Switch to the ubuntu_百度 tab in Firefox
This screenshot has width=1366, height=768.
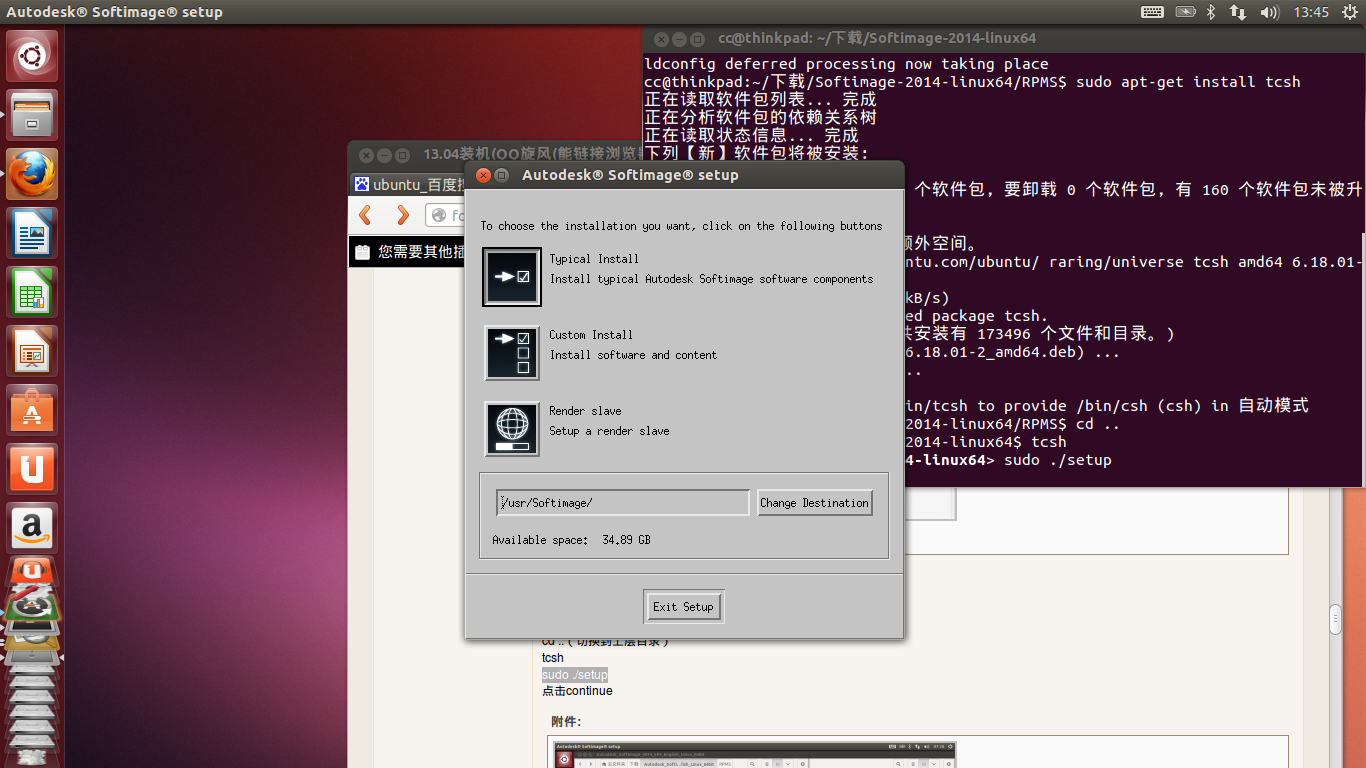coord(410,184)
